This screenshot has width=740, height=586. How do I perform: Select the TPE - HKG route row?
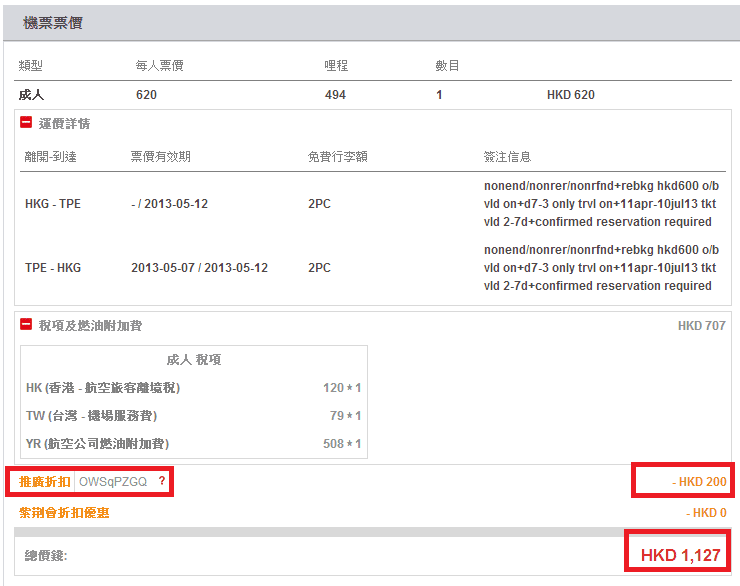(x=53, y=268)
